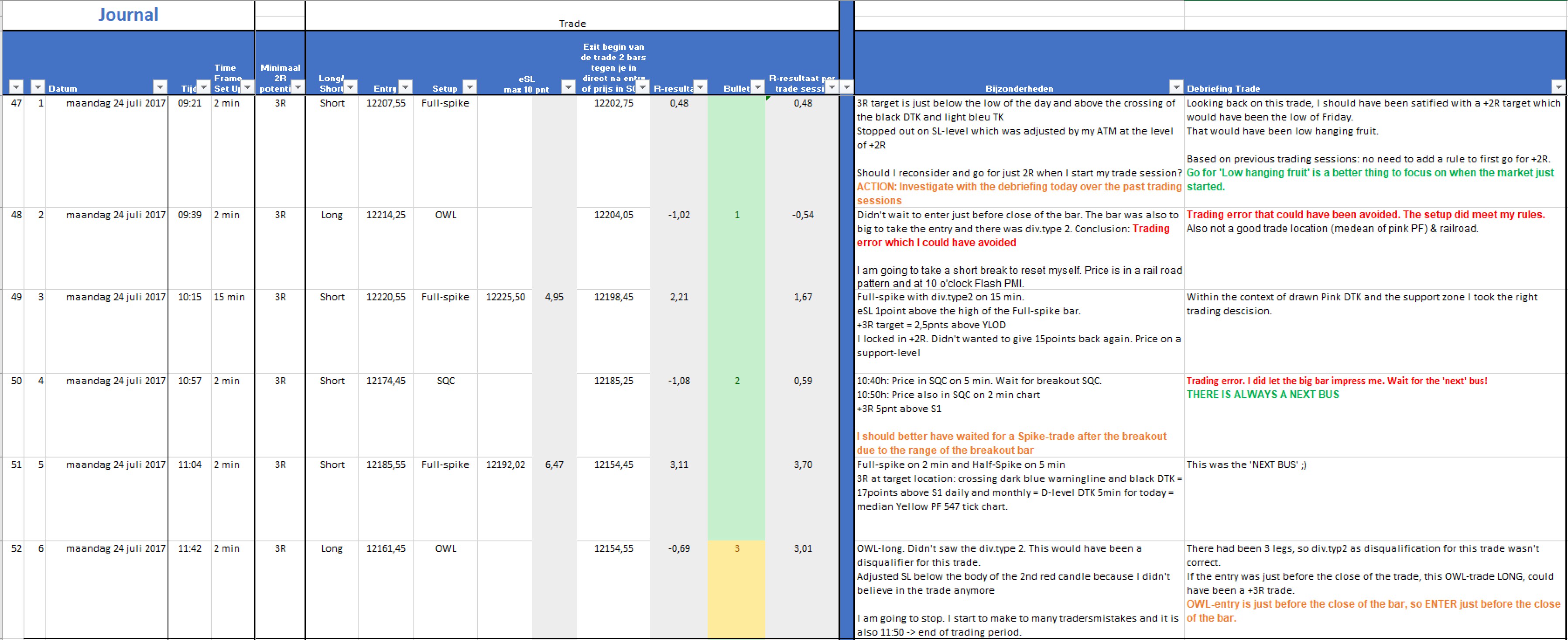The height and width of the screenshot is (640, 1568).
Task: Select the time cell 11:42
Action: [189, 589]
